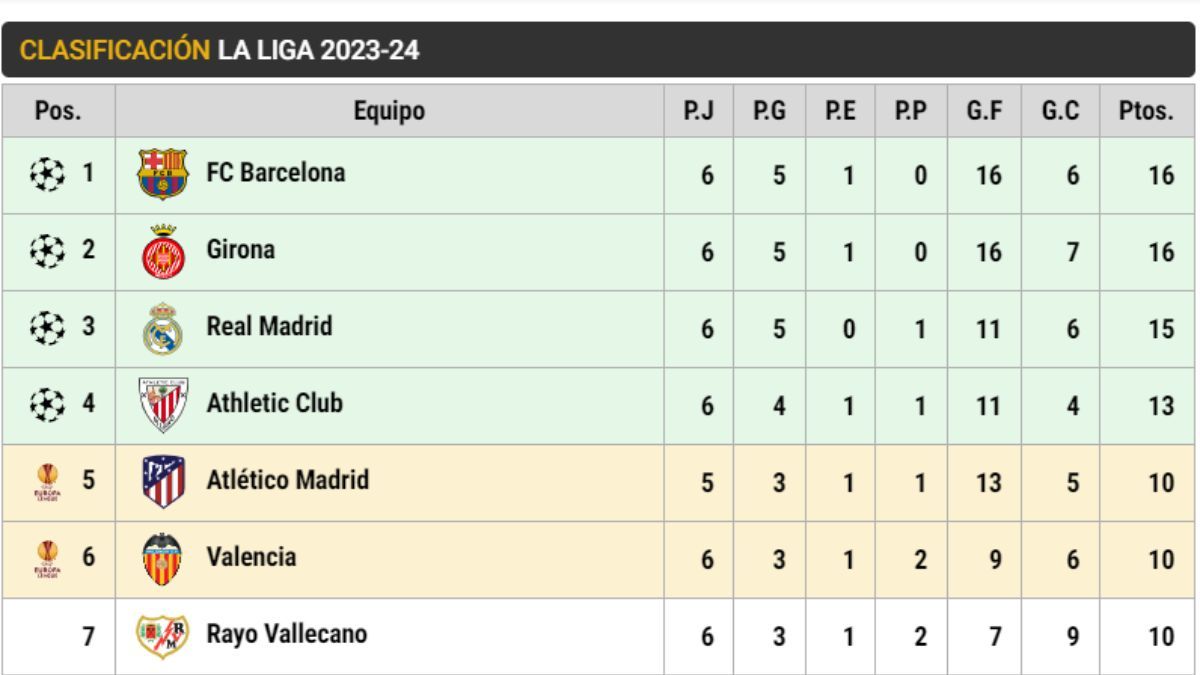Click the Rayo Vallecano team name
The width and height of the screenshot is (1200, 675).
click(286, 635)
